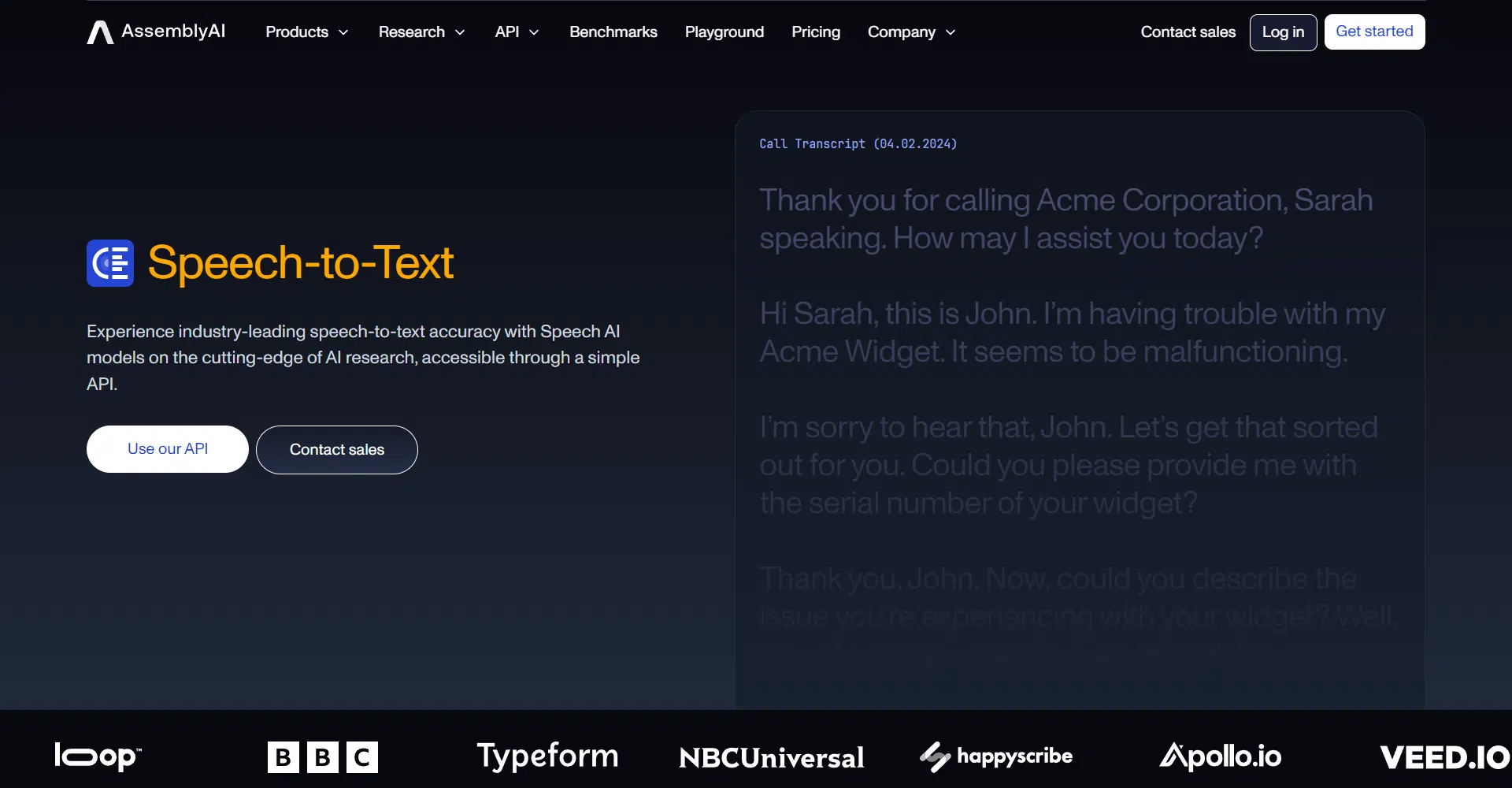The height and width of the screenshot is (788, 1512).
Task: Click the VEED.IO logo
Action: 1444,757
